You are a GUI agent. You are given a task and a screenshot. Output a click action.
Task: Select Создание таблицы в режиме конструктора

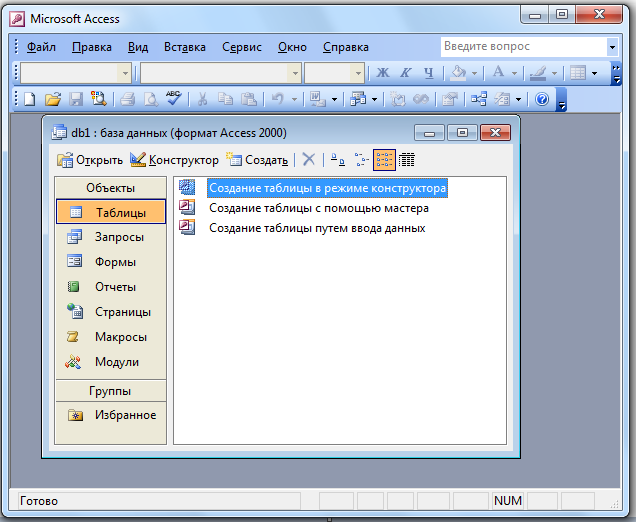tap(327, 188)
